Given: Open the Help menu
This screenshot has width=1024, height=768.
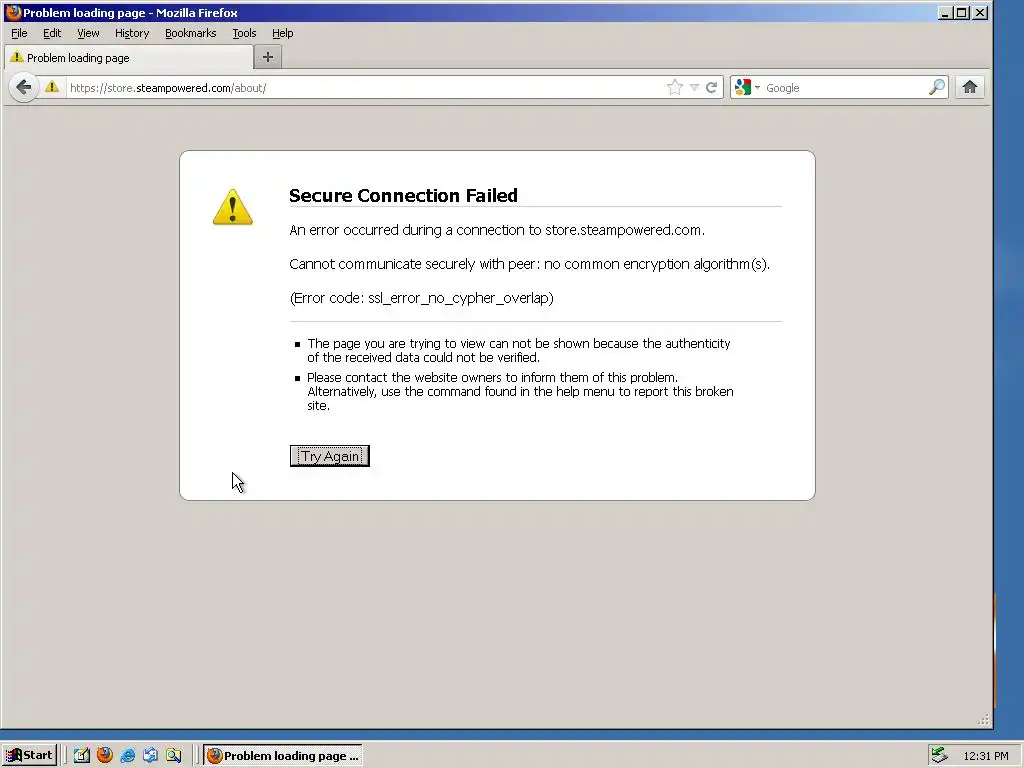Looking at the screenshot, I should (282, 33).
